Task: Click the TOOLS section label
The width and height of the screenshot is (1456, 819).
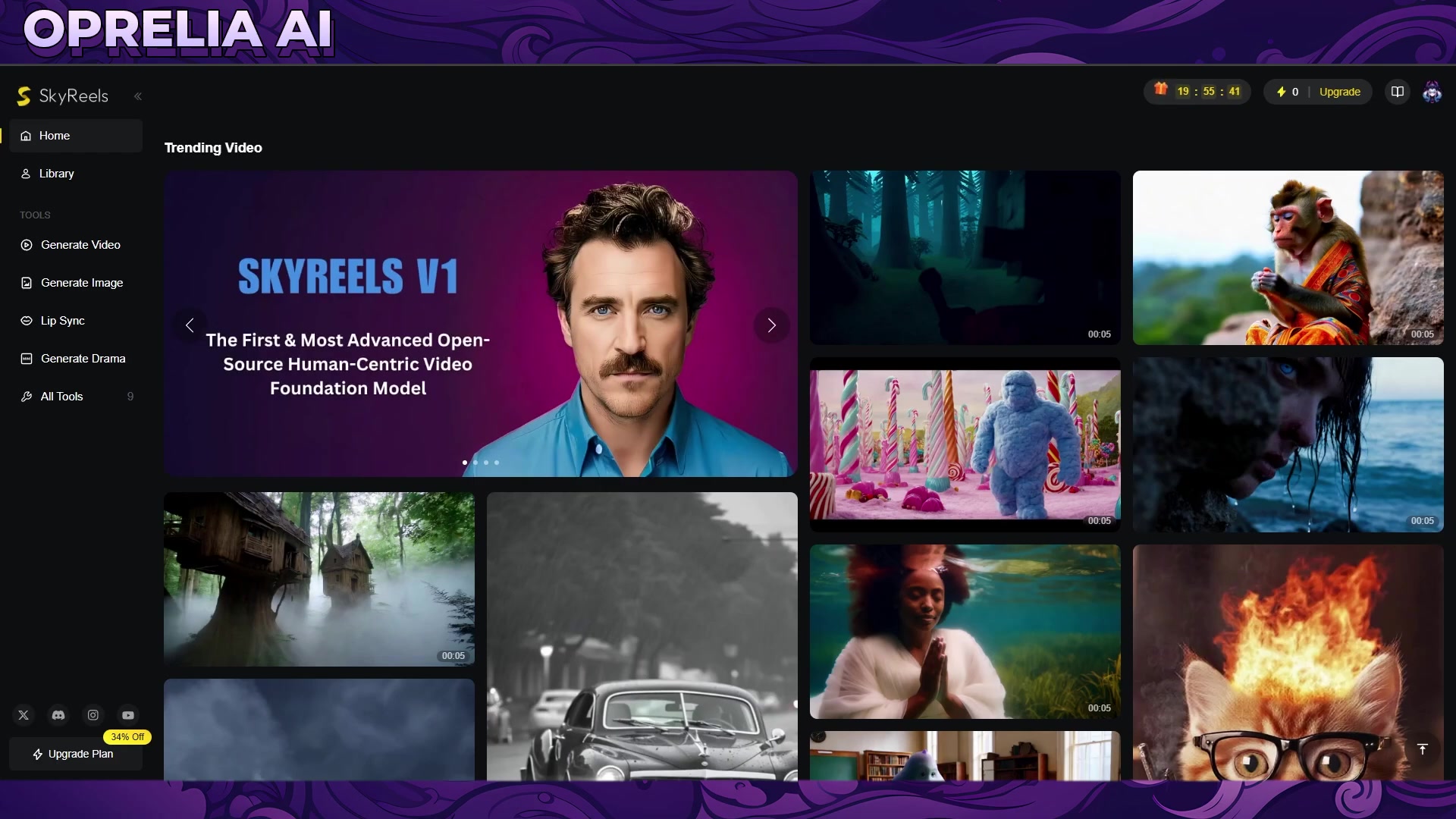Action: point(35,215)
